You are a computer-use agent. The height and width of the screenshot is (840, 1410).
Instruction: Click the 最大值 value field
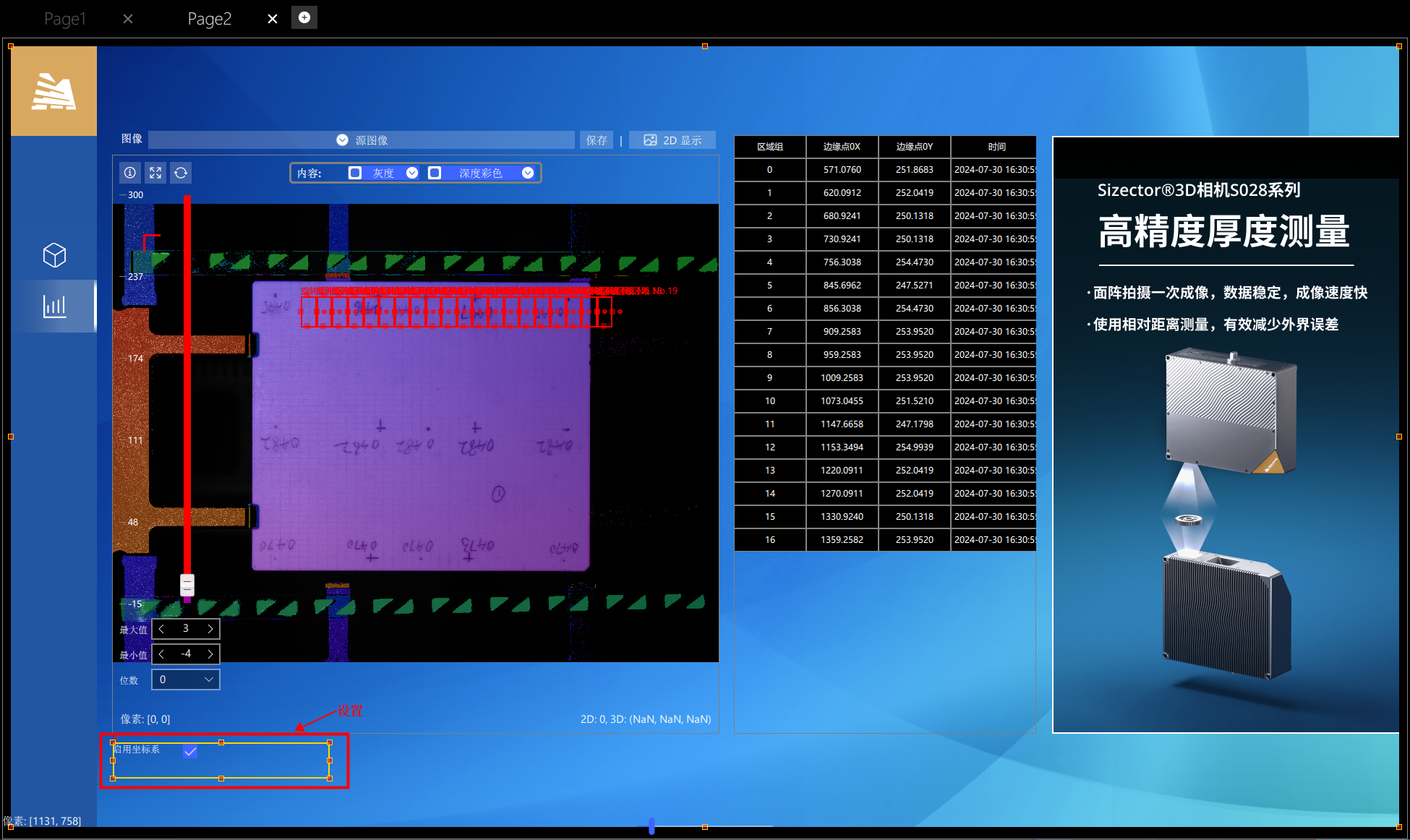(x=186, y=629)
